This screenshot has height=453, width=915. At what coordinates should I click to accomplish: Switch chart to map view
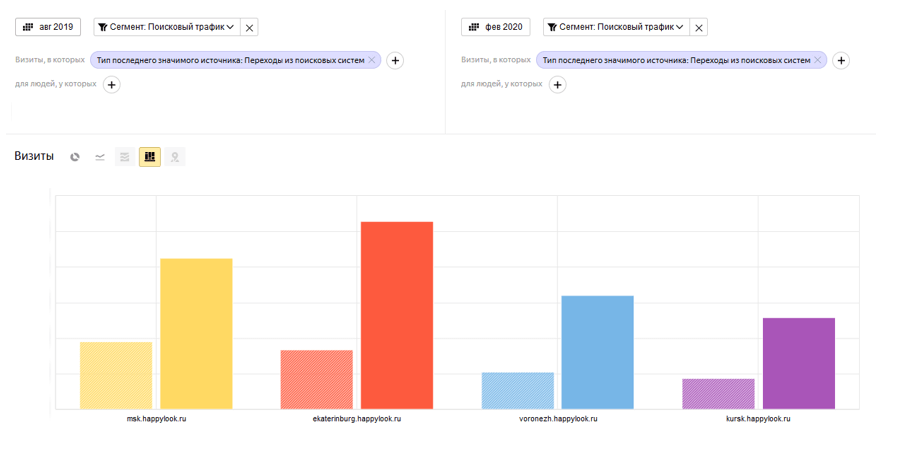(x=175, y=156)
